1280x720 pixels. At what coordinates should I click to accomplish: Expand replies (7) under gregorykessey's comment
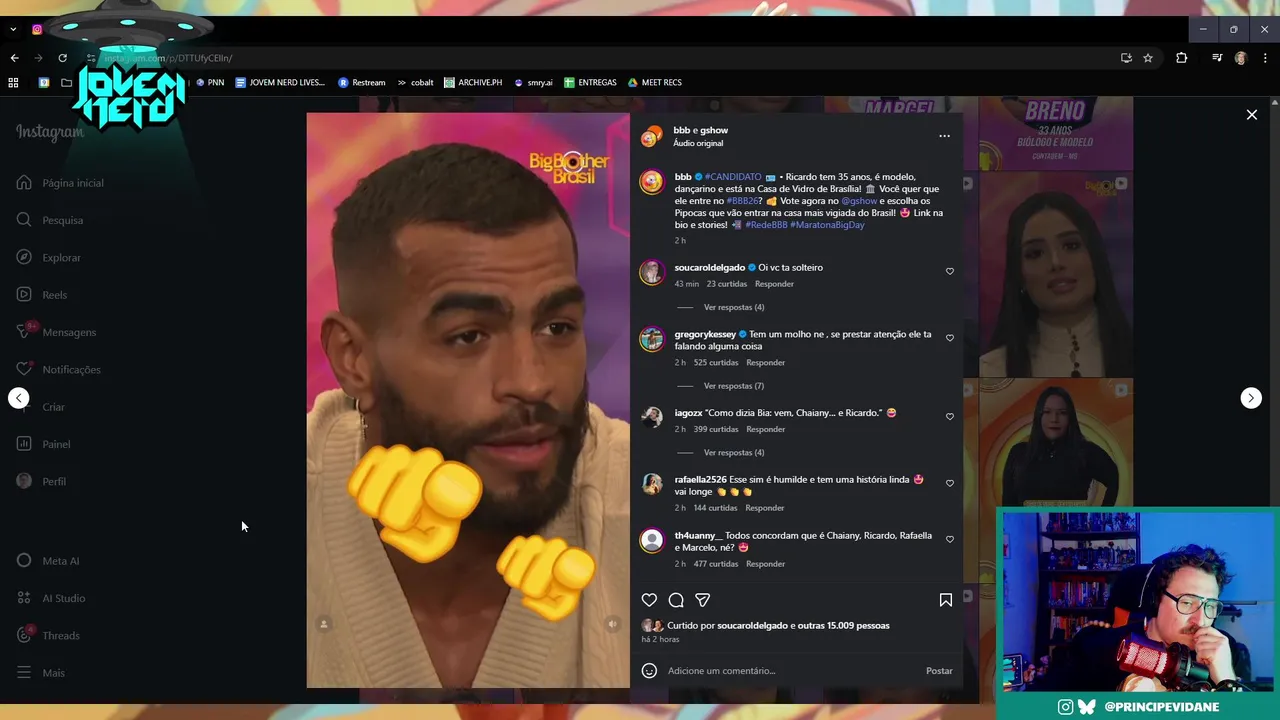click(x=734, y=386)
